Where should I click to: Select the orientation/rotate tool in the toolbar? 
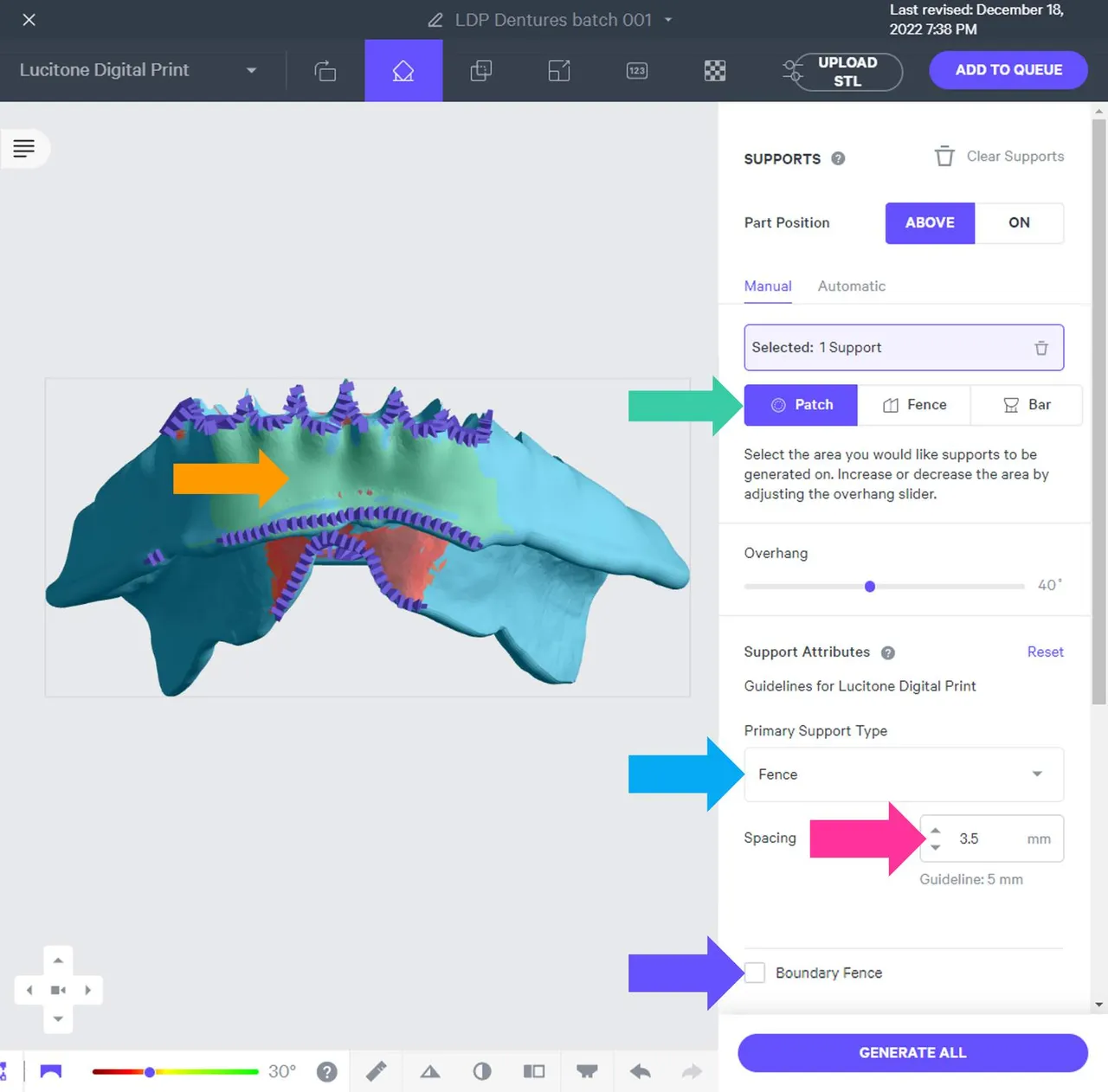pos(325,71)
